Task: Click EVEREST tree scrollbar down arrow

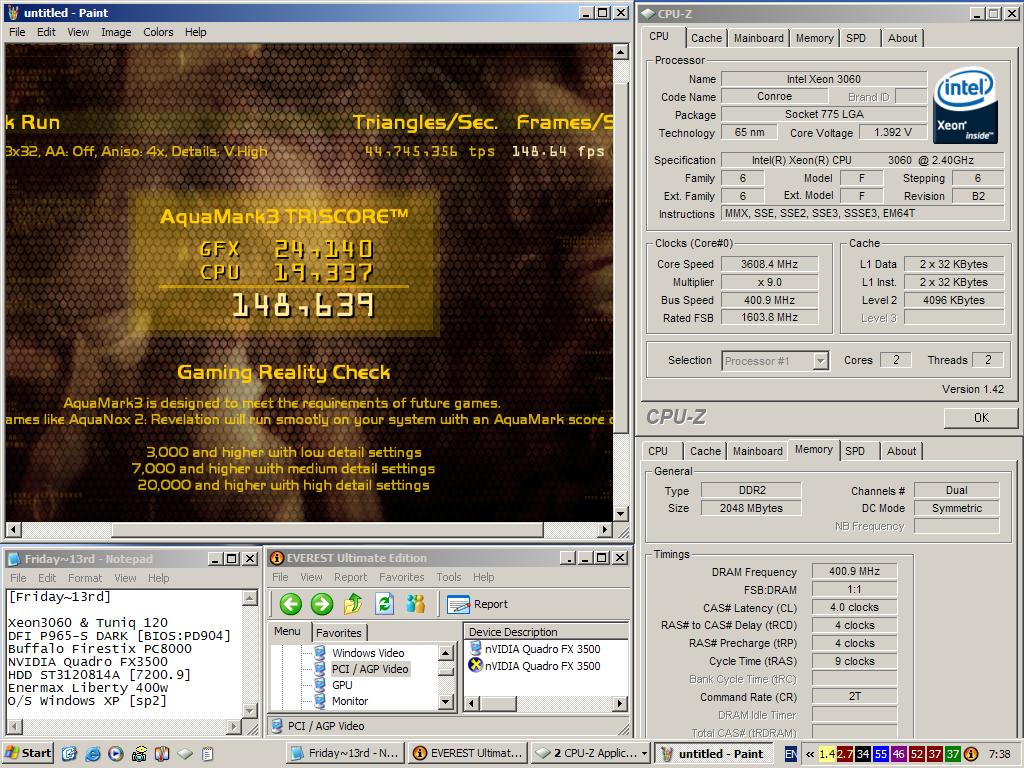Action: point(446,703)
